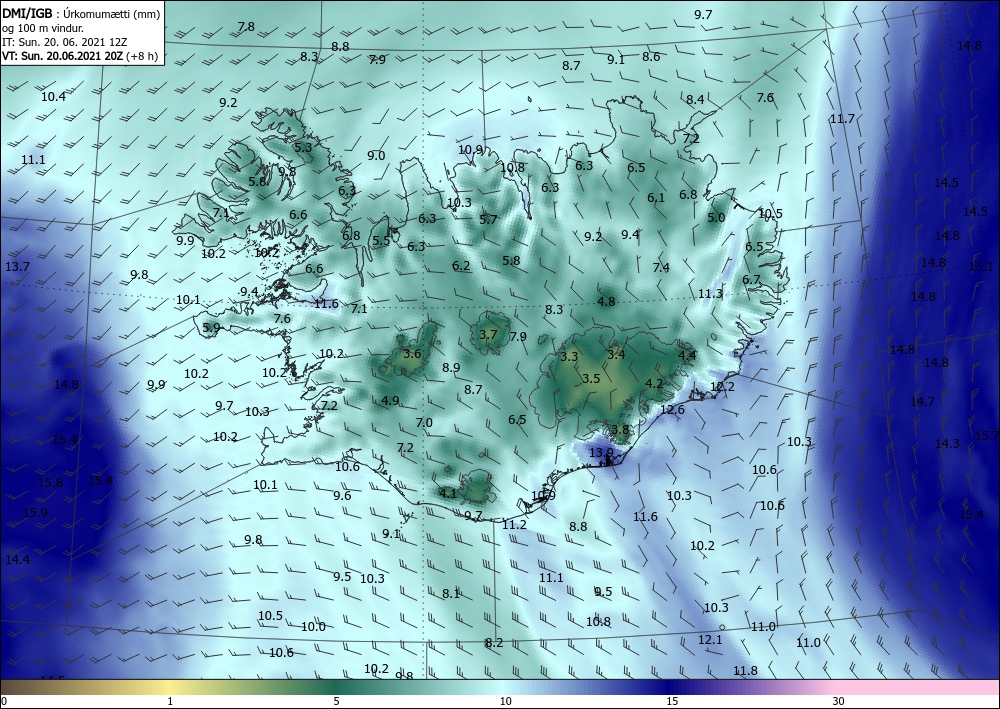Click the 7.4 value on the map
Image resolution: width=1000 pixels, height=709 pixels.
tap(661, 268)
